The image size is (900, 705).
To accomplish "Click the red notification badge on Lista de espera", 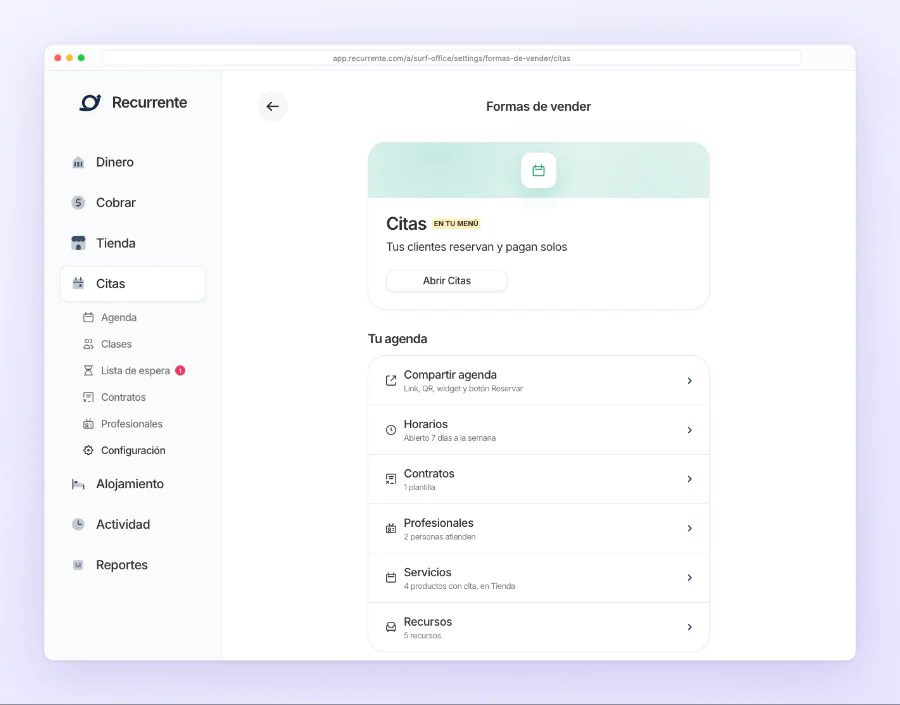I will (x=180, y=371).
